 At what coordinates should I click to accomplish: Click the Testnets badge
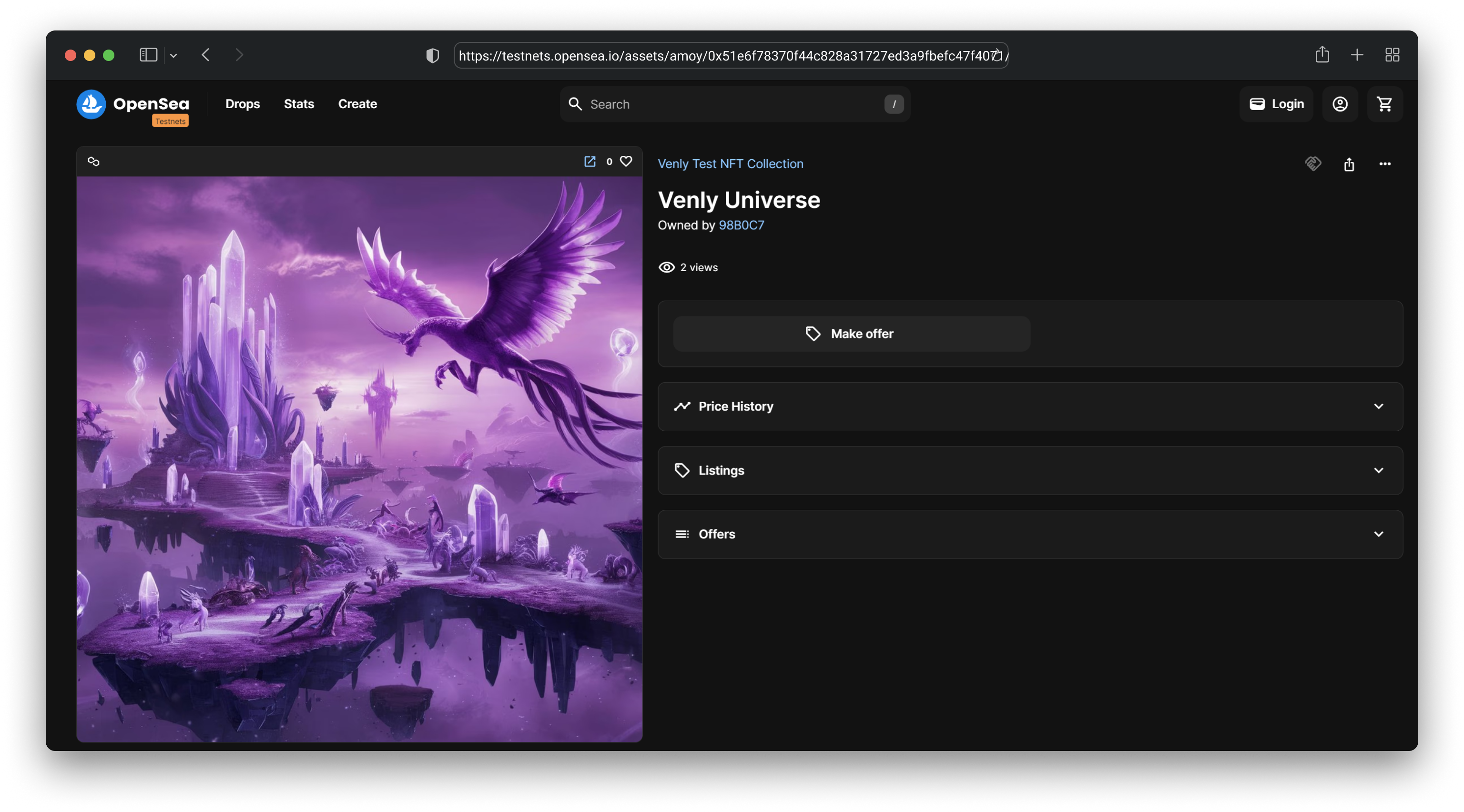170,121
